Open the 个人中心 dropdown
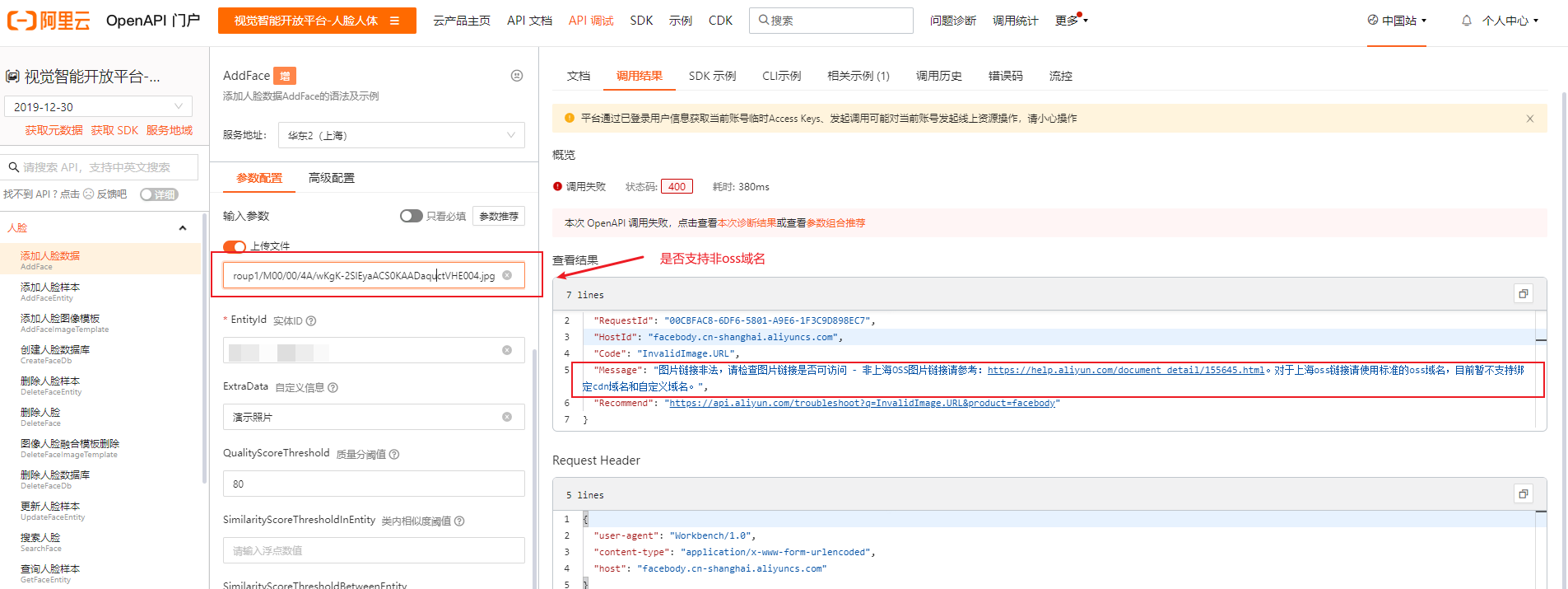Image resolution: width=1568 pixels, height=589 pixels. coord(1510,21)
